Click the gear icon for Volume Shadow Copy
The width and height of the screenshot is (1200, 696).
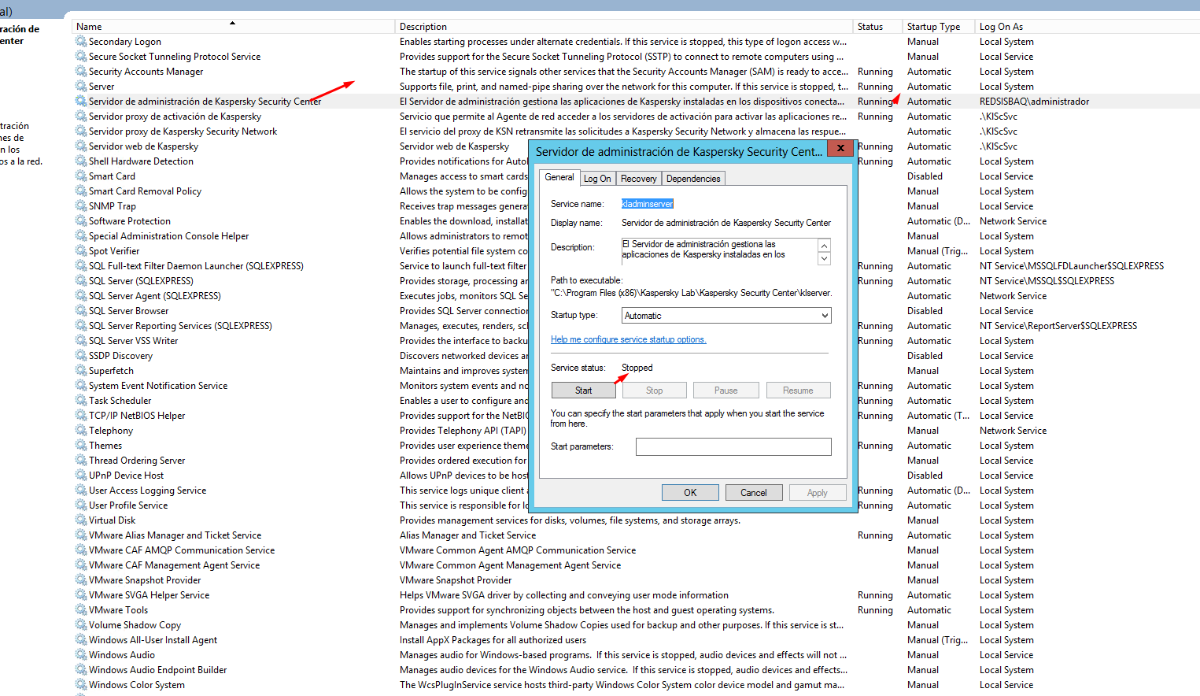81,625
